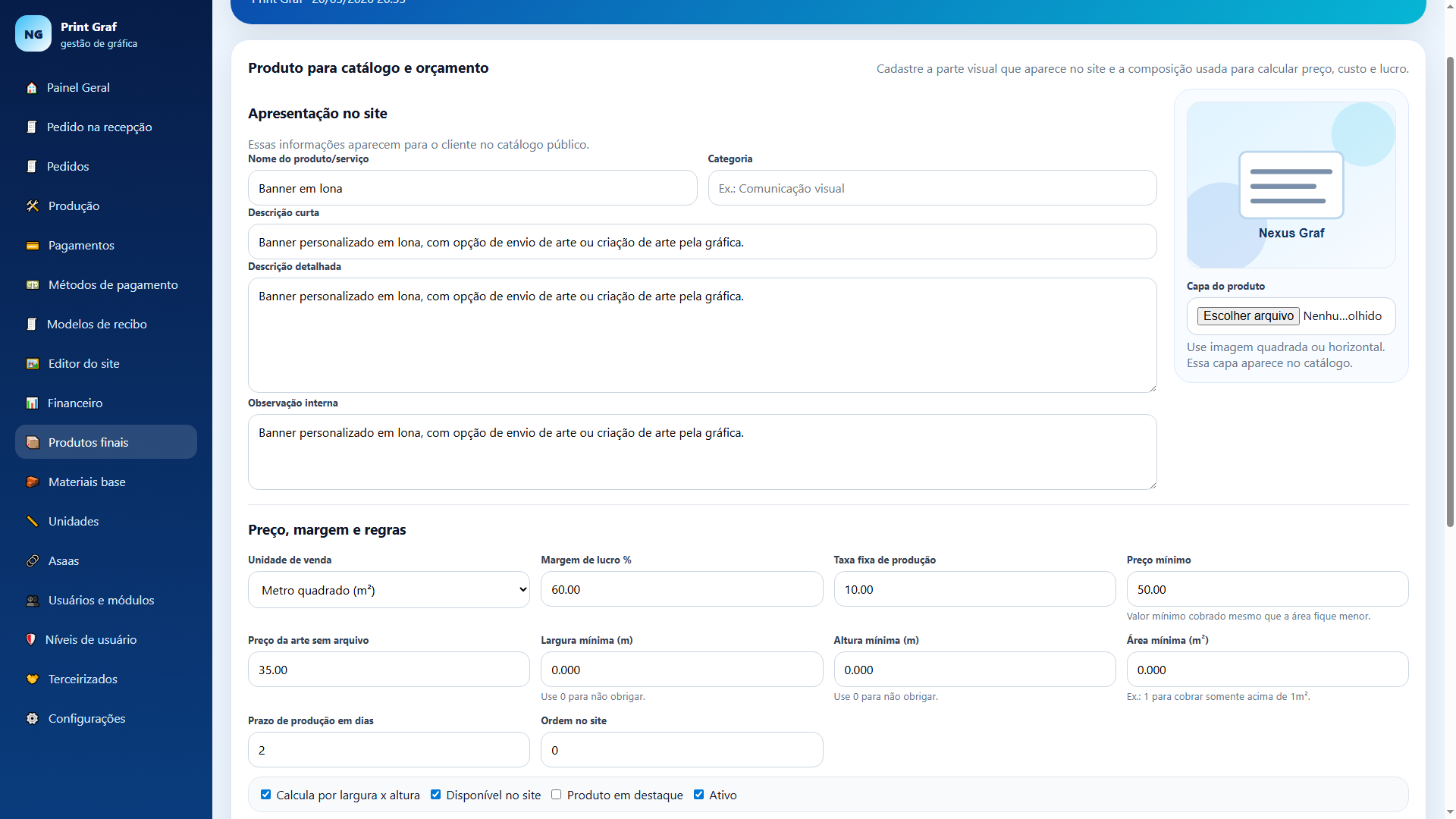
Task: Navigate to Materiais base
Action: pos(106,482)
